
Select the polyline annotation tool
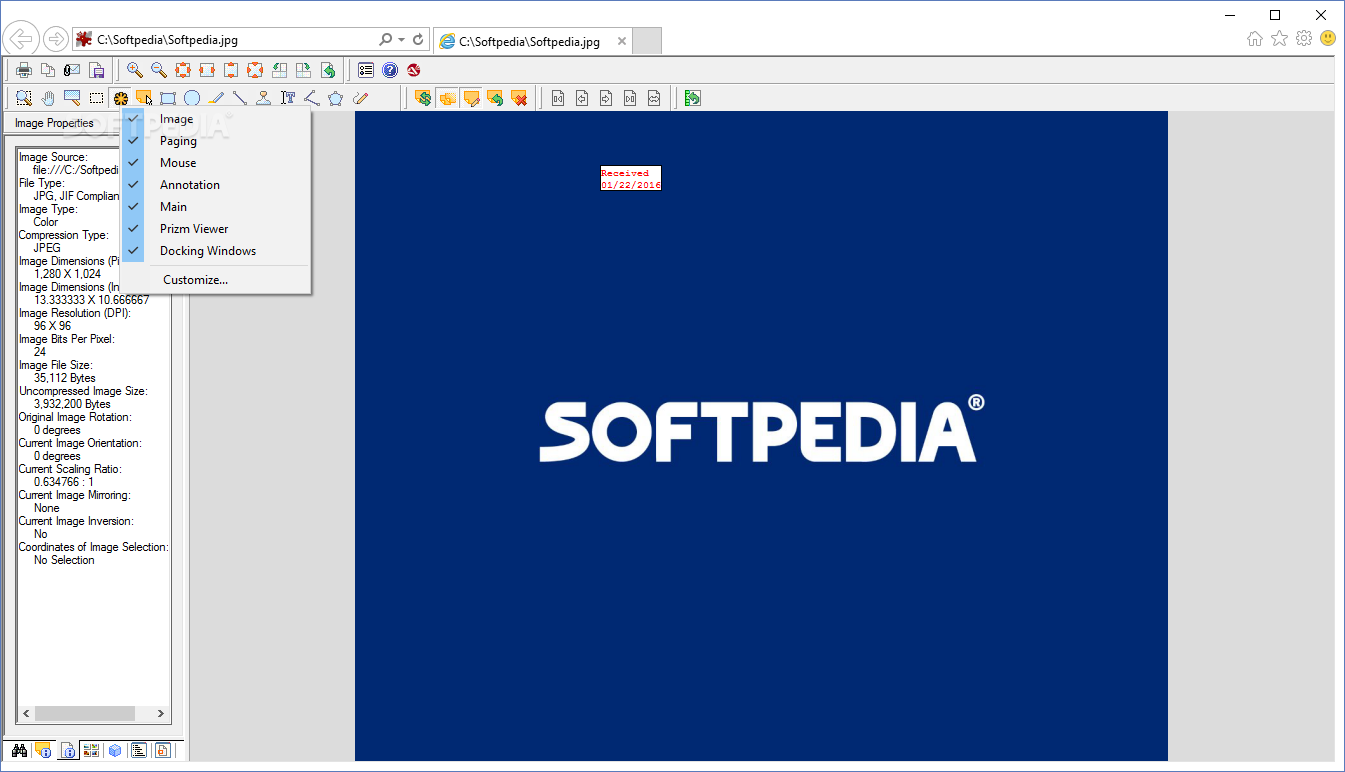[x=312, y=98]
